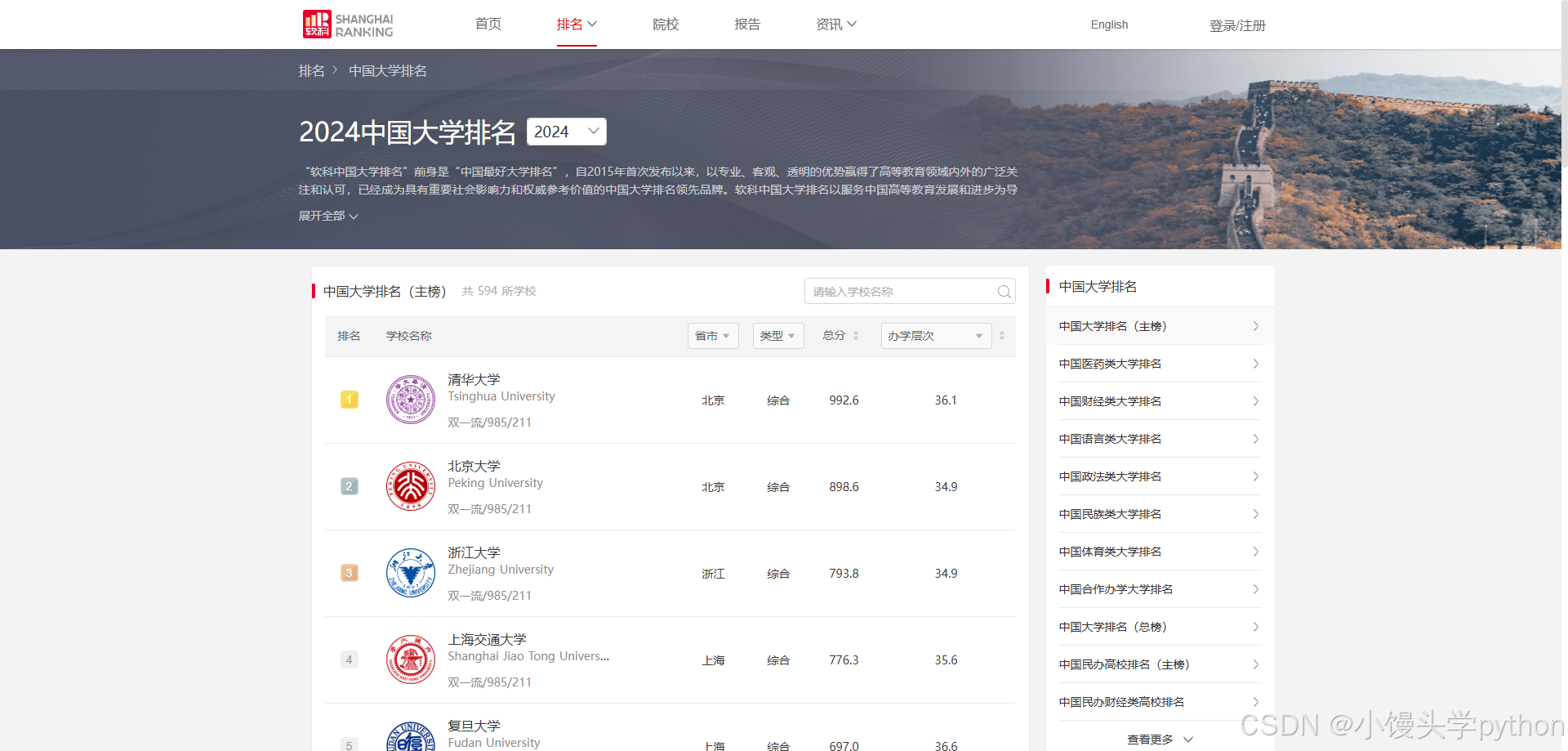This screenshot has height=751, width=1568.
Task: Go to 报告 tab
Action: pyautogui.click(x=747, y=25)
